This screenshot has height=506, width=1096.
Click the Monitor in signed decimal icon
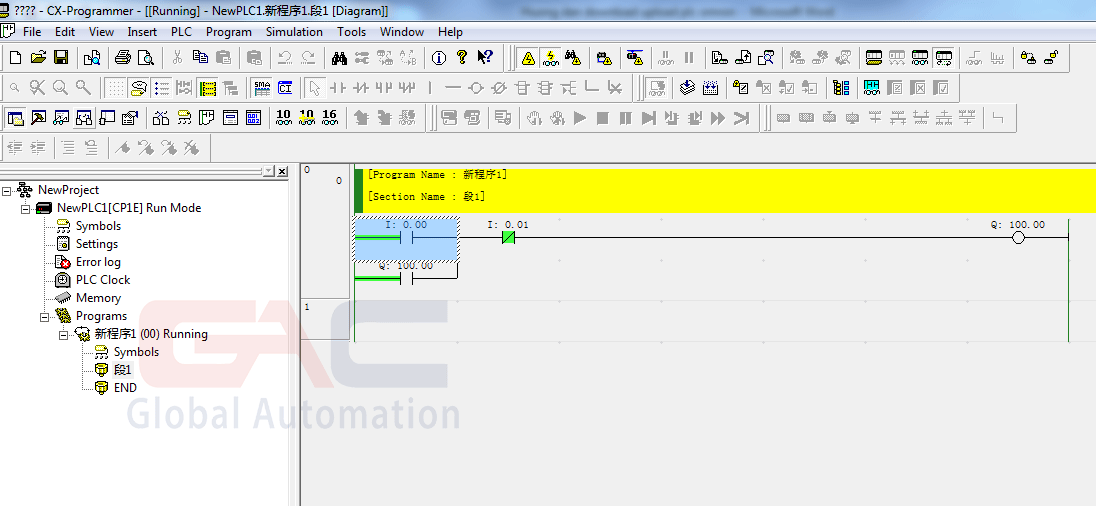(x=306, y=117)
